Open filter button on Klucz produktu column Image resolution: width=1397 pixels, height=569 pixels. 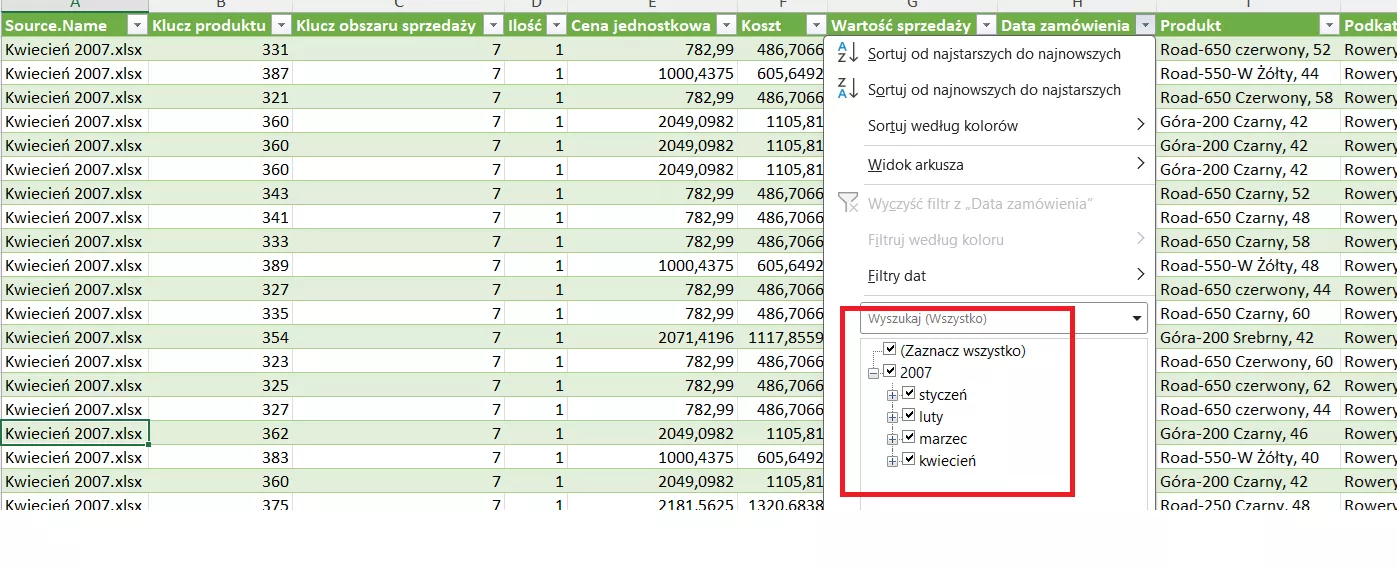click(x=281, y=26)
